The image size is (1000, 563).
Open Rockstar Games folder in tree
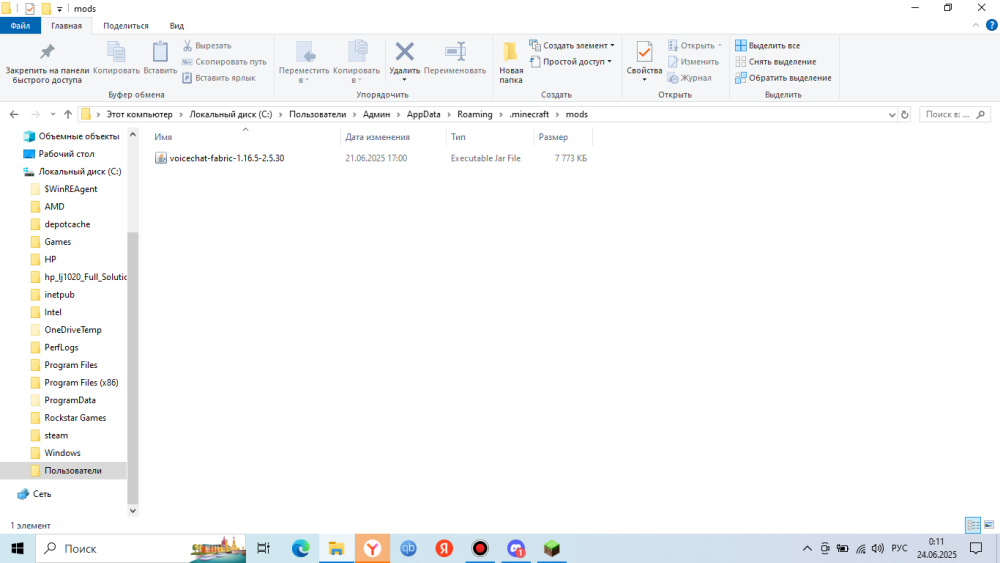[75, 418]
